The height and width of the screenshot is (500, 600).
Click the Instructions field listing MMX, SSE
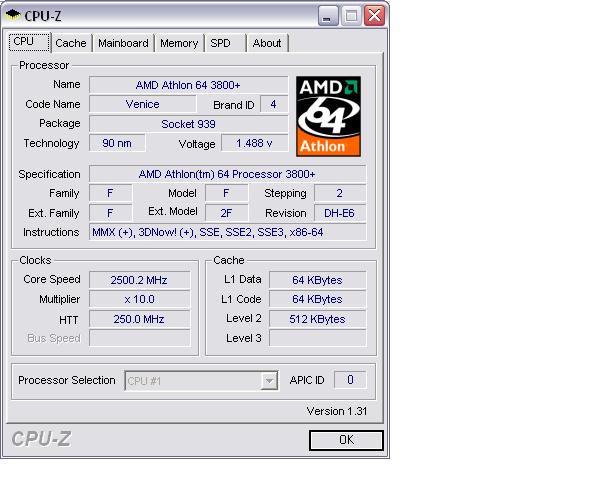pos(227,232)
